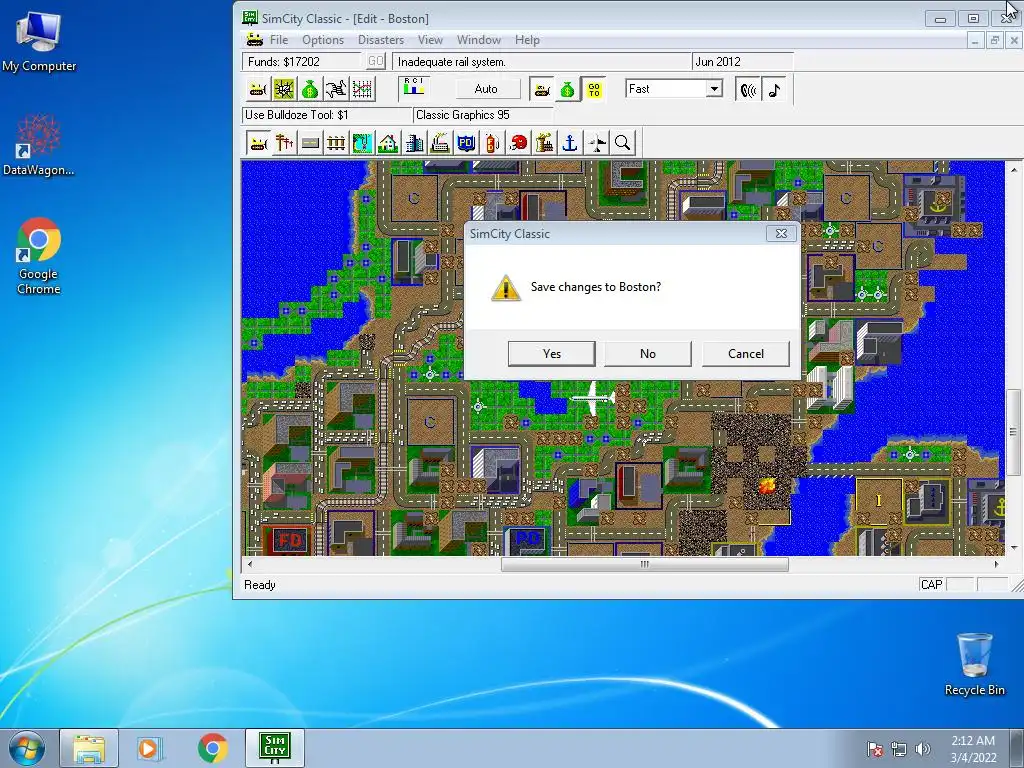Open the Disasters menu
This screenshot has width=1024, height=768.
pyautogui.click(x=381, y=40)
